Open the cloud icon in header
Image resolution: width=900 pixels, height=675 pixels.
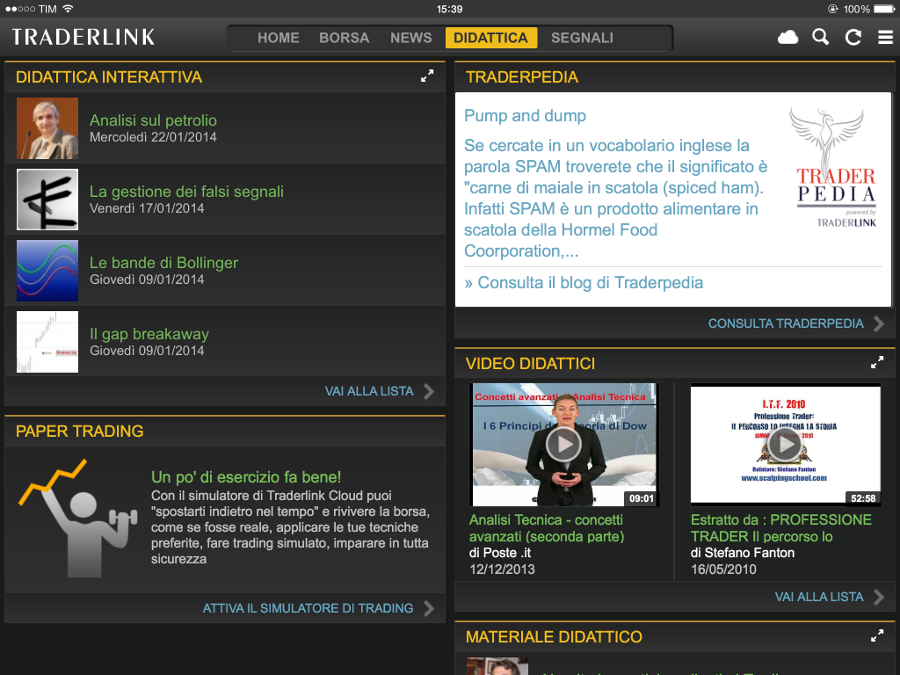788,38
